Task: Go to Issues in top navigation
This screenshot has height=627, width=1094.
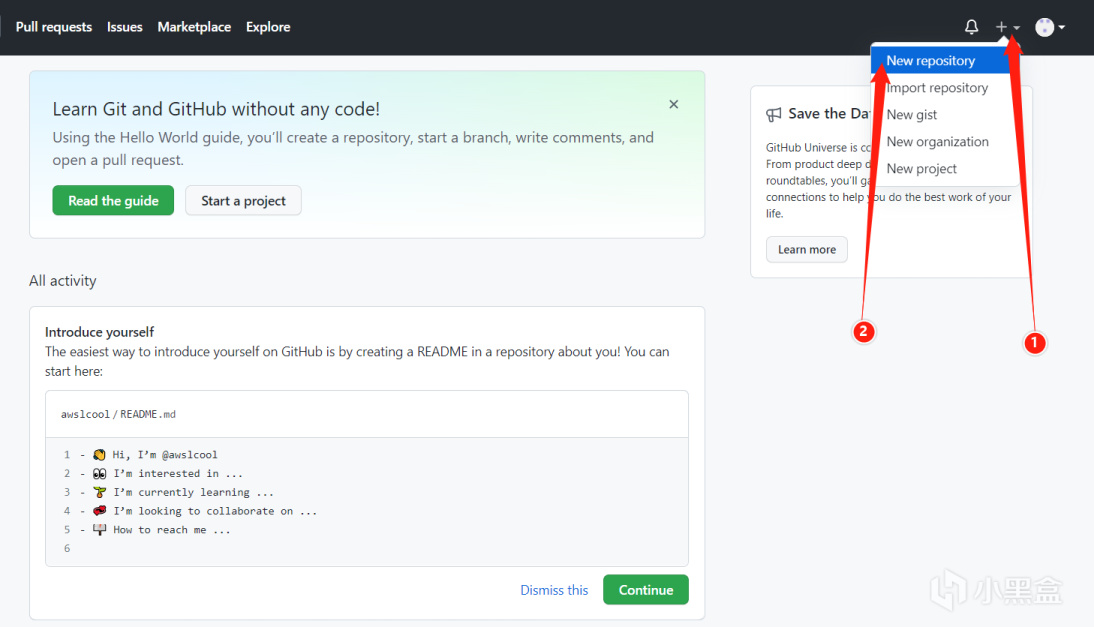Action: pos(125,27)
